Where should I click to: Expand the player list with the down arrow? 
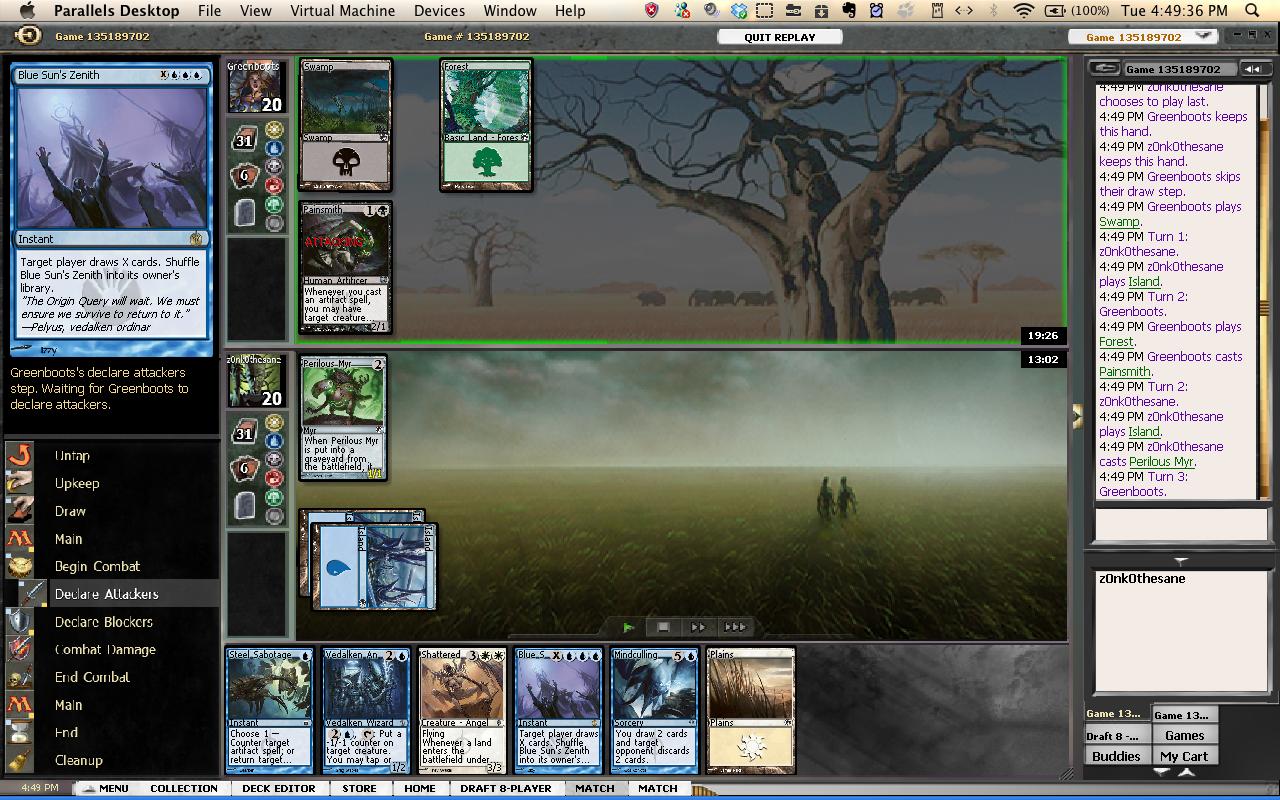coord(1180,561)
